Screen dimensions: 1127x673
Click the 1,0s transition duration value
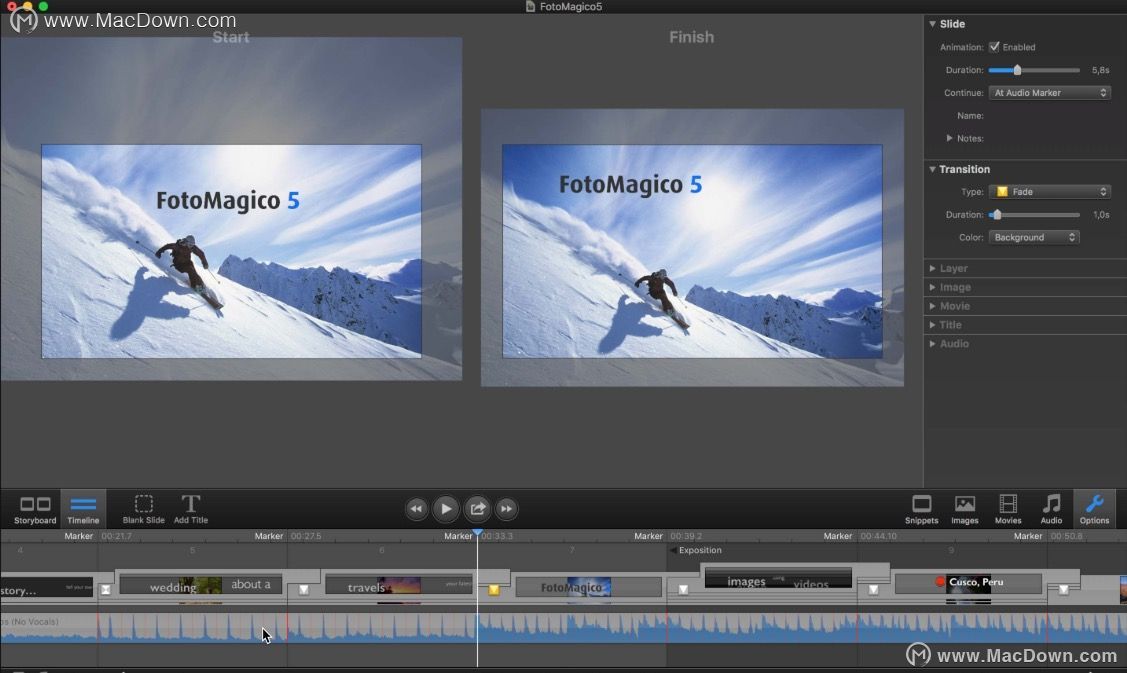click(1100, 215)
